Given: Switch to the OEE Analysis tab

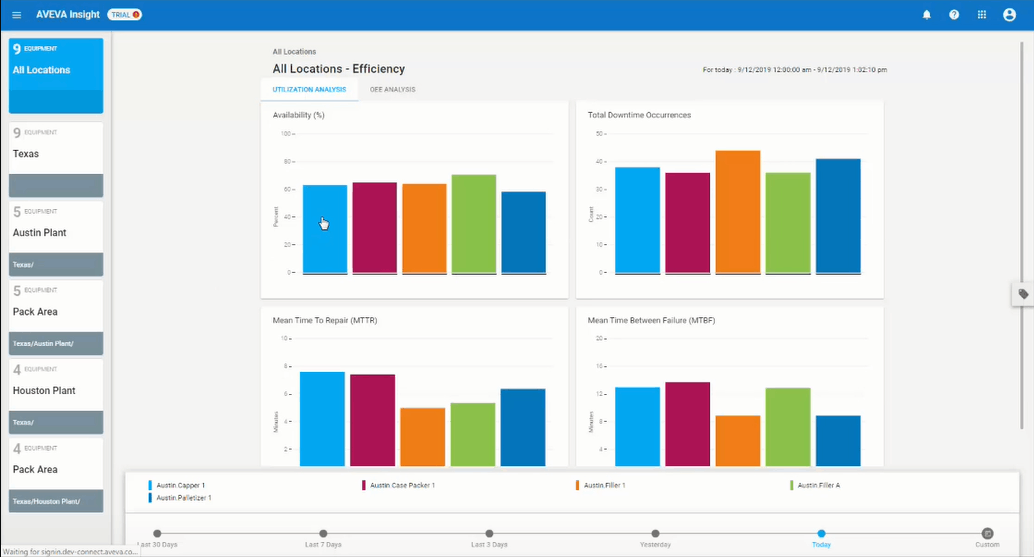Looking at the screenshot, I should point(392,90).
